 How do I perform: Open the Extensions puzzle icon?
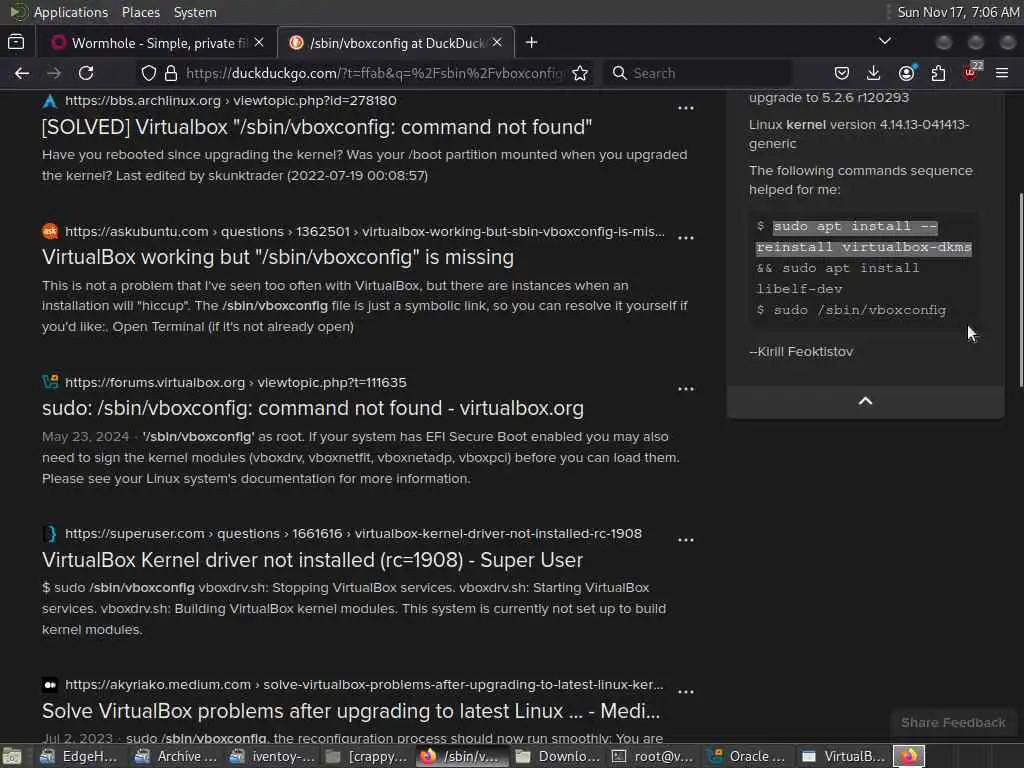tap(938, 73)
